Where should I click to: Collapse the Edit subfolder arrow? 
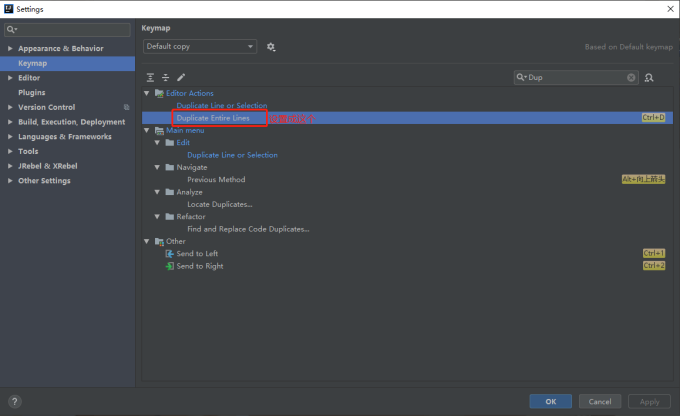[x=157, y=143]
